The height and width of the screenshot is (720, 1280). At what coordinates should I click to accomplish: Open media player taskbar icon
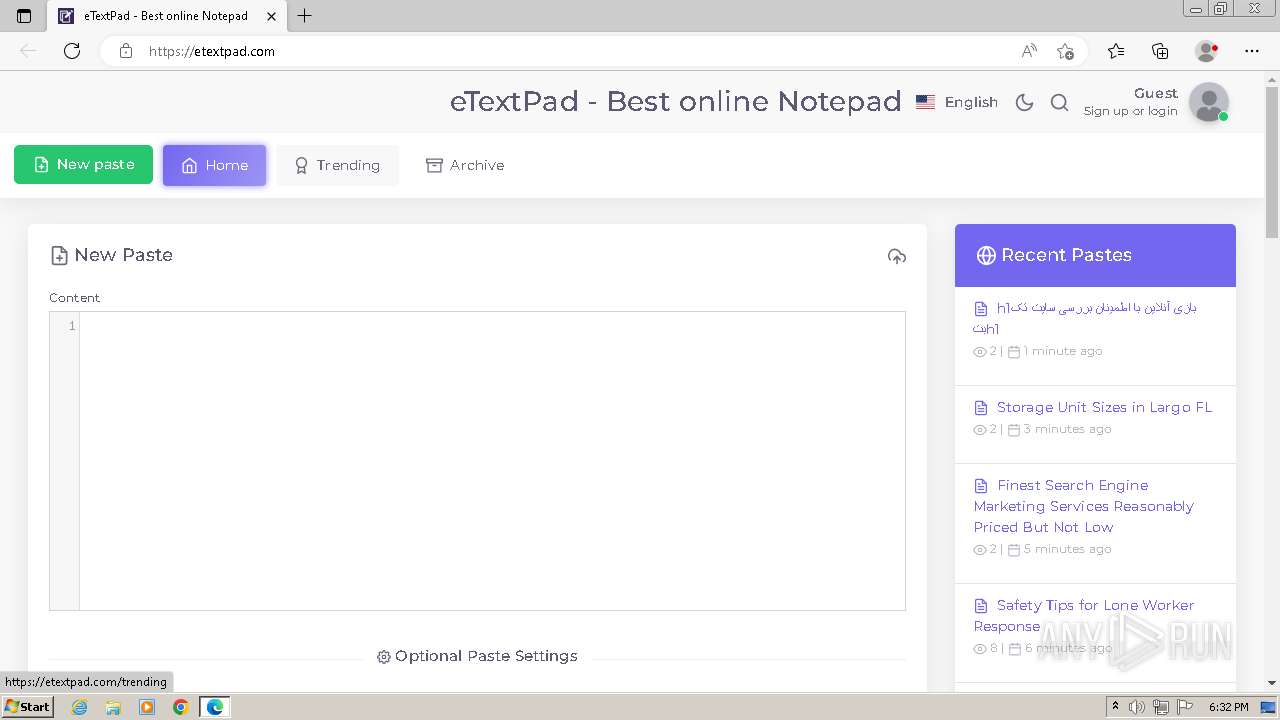147,707
